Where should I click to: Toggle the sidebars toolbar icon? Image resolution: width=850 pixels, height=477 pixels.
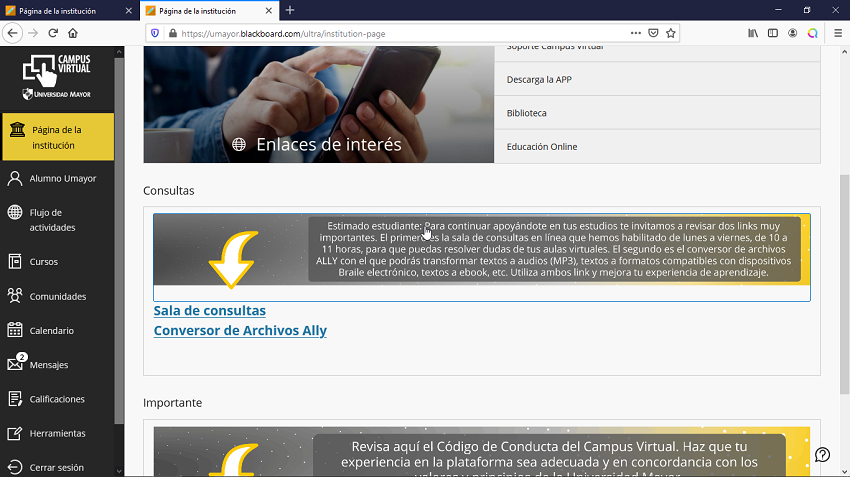(773, 33)
